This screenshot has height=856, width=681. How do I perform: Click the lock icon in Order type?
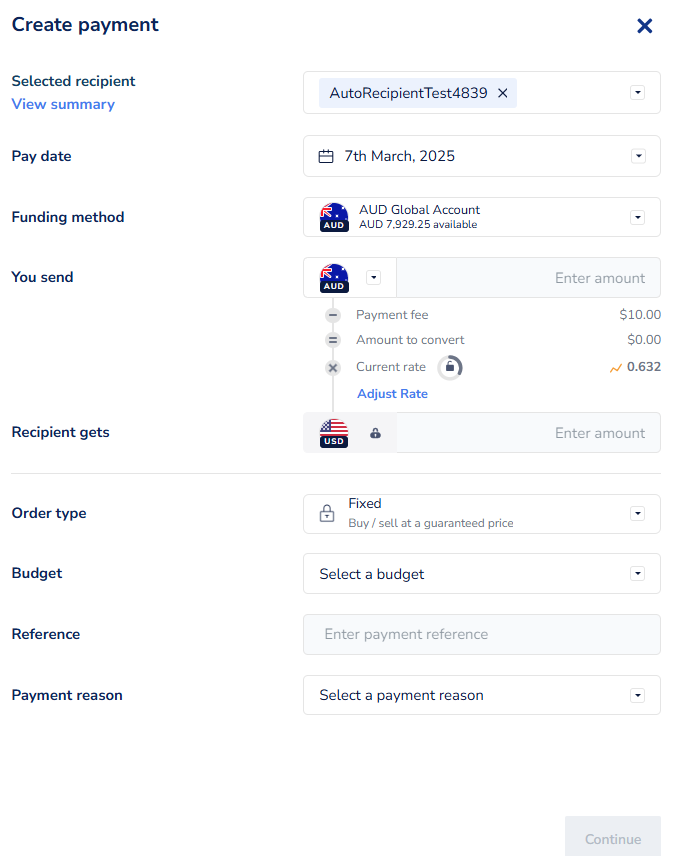coord(327,514)
